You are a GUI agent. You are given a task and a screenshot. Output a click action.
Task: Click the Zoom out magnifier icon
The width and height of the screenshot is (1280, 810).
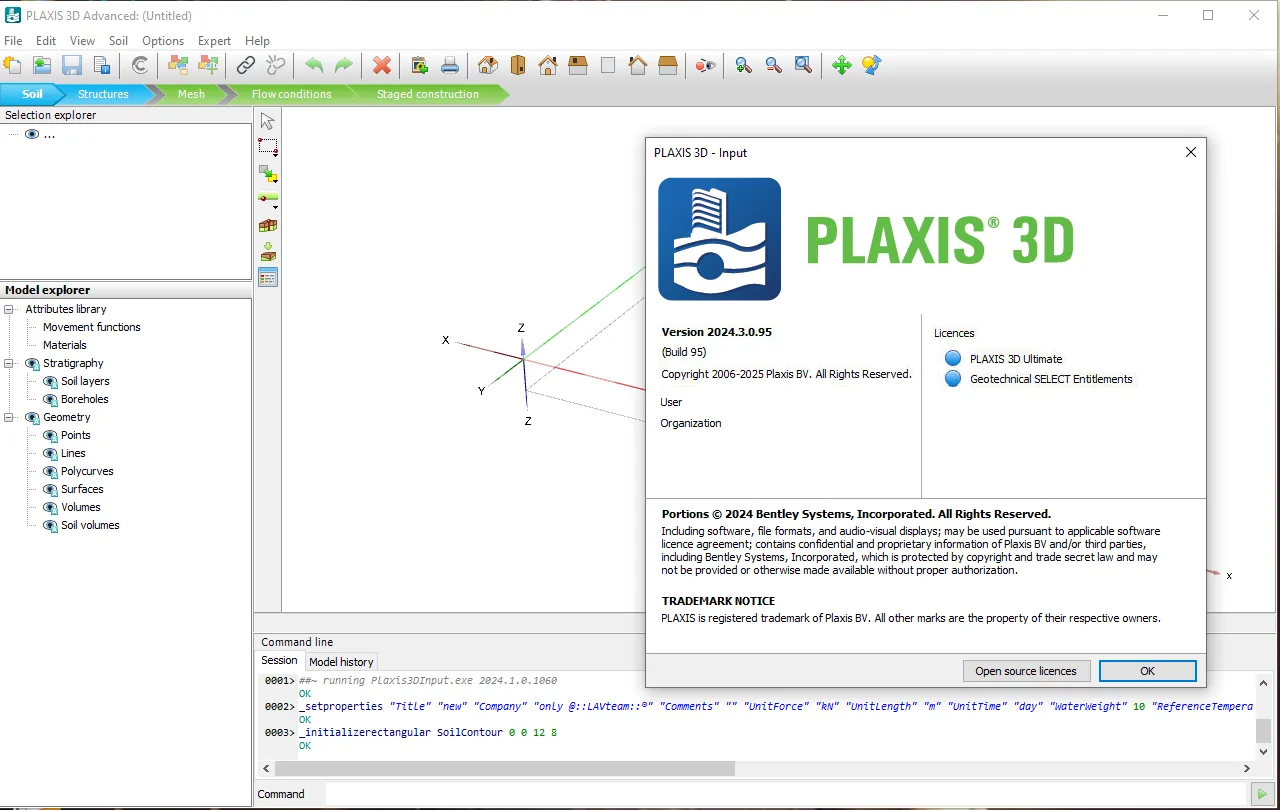(773, 65)
